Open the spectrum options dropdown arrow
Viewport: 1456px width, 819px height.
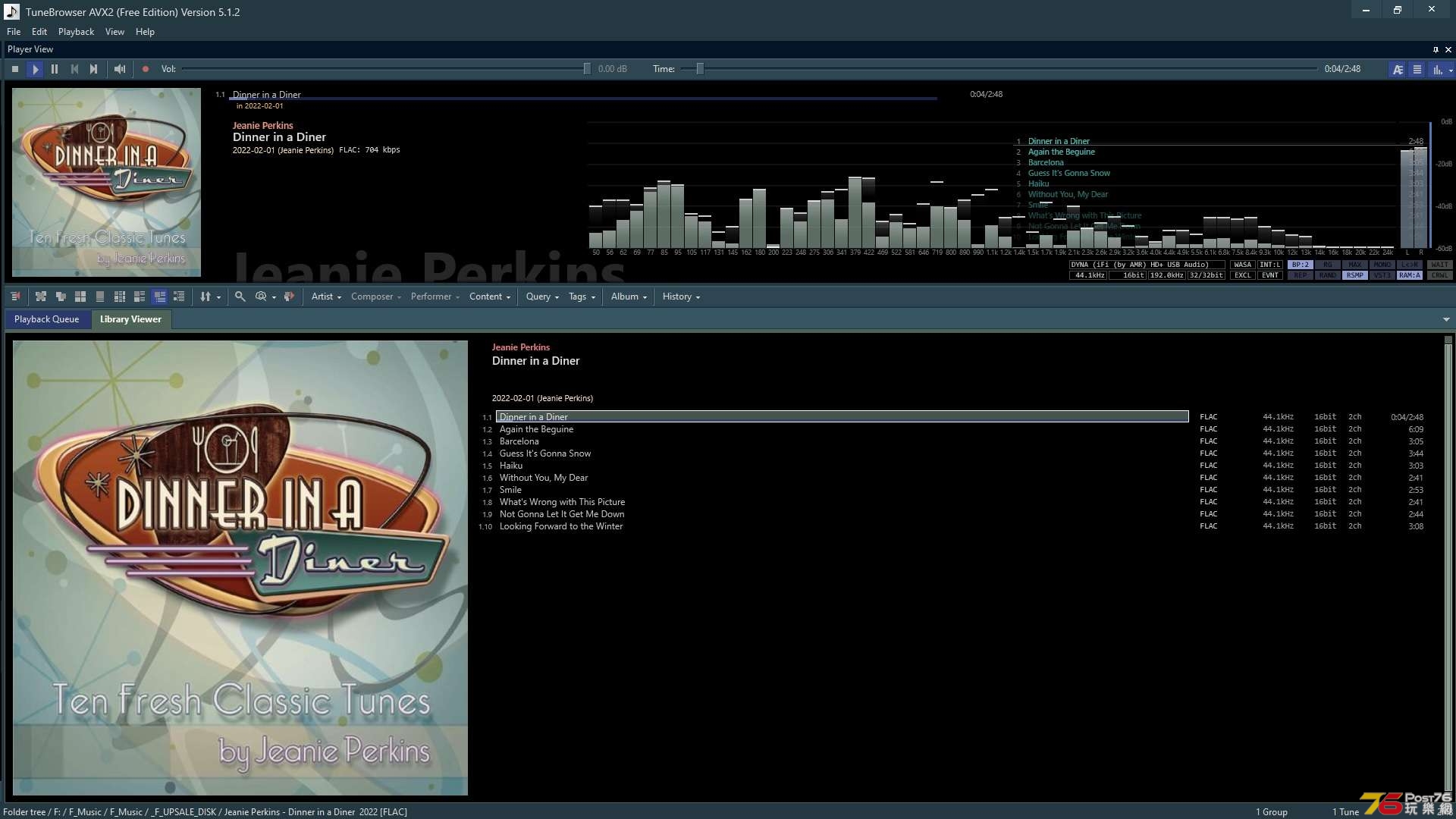pyautogui.click(x=1451, y=70)
